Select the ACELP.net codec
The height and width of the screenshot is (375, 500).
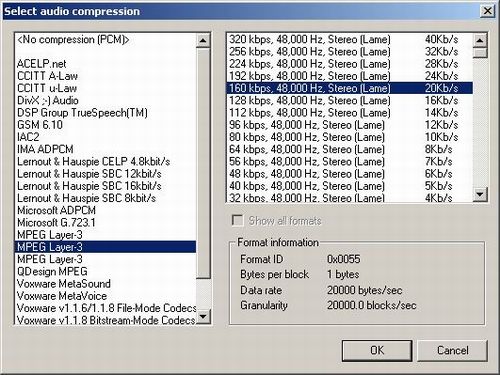(x=105, y=64)
